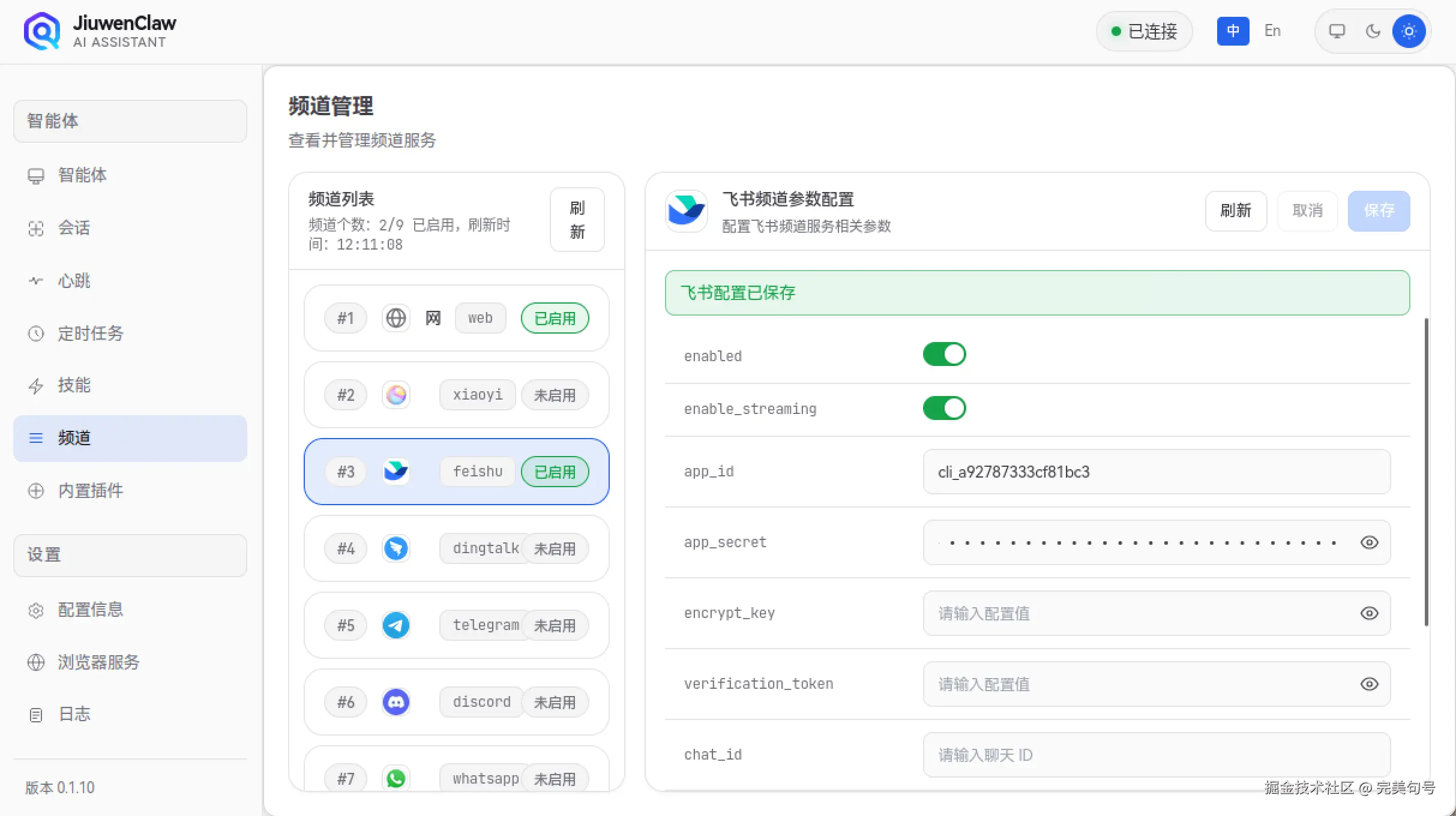
Task: Click the dingtalk channel icon
Action: click(396, 548)
